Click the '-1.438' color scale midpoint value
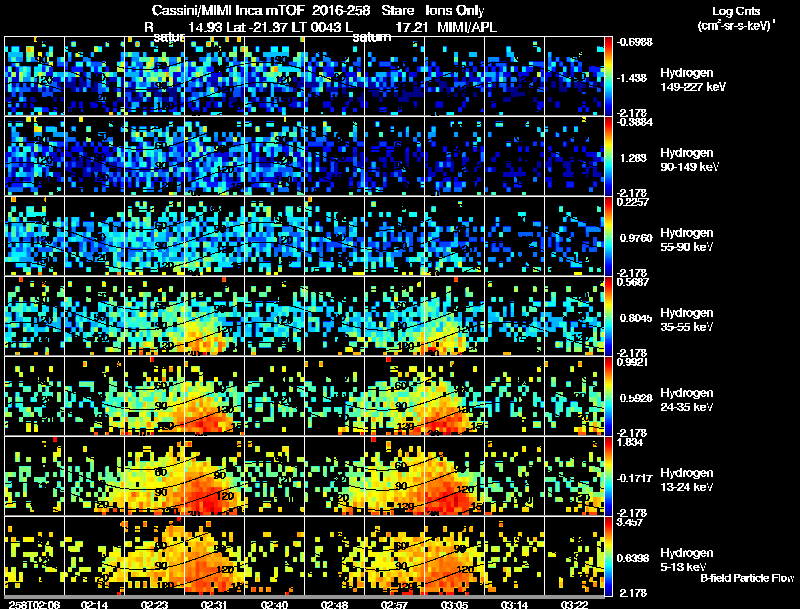The height and width of the screenshot is (609, 800). 632,78
